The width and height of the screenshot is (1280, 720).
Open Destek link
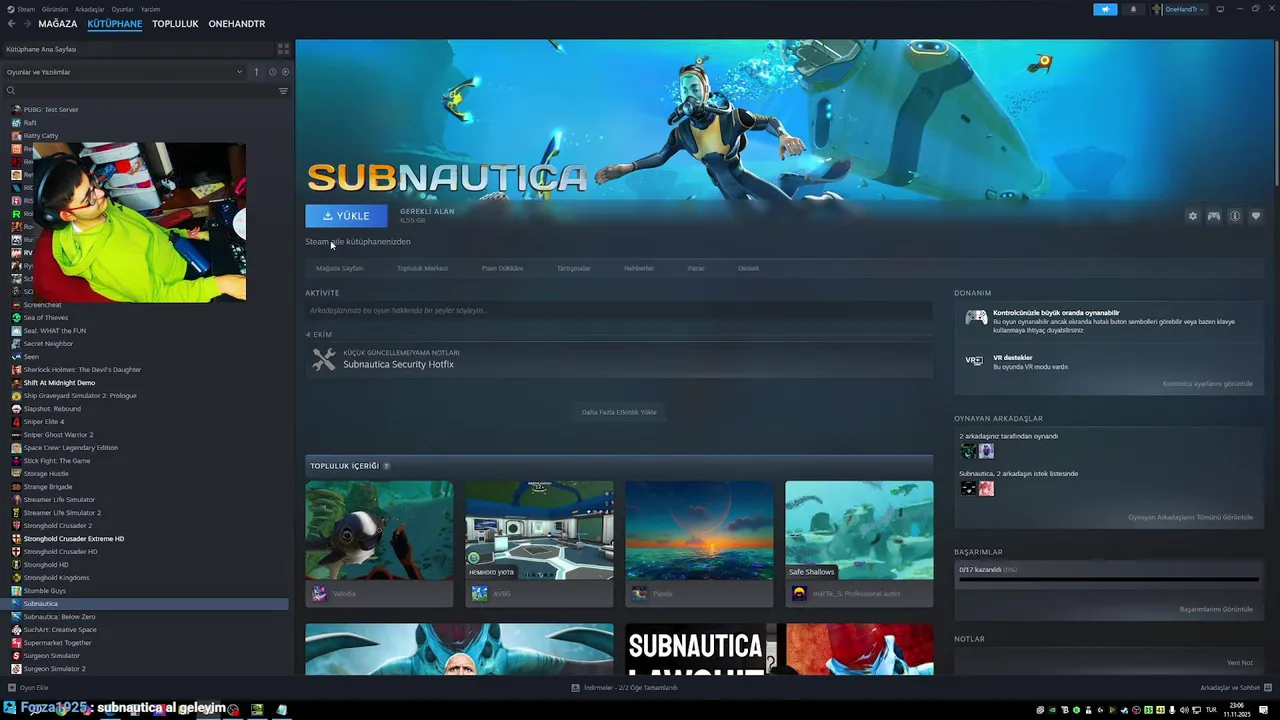tap(749, 268)
